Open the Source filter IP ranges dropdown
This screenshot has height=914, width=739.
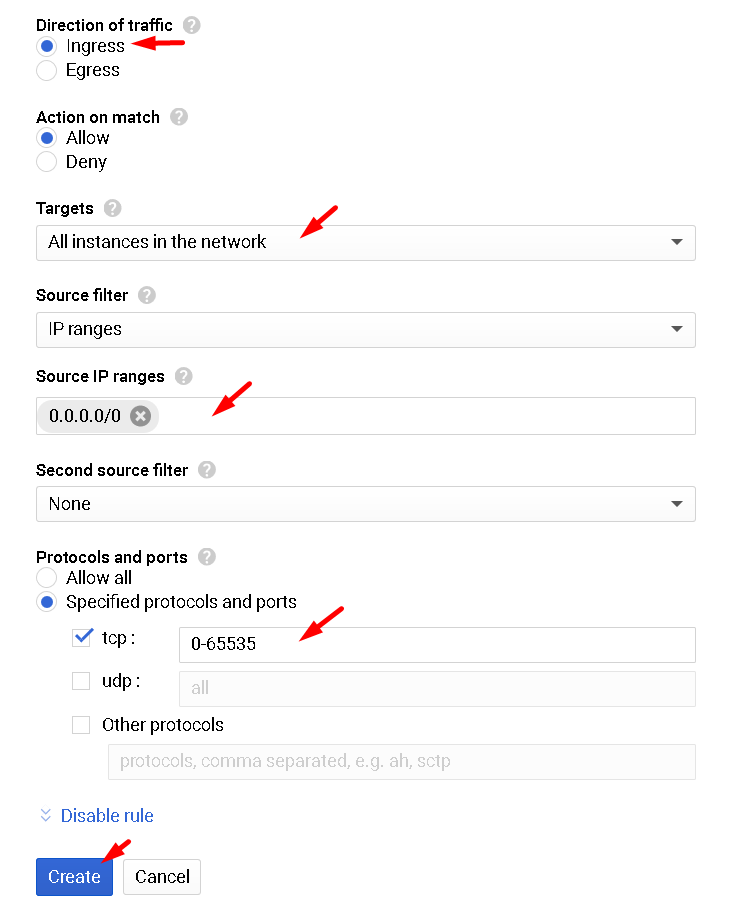point(365,329)
